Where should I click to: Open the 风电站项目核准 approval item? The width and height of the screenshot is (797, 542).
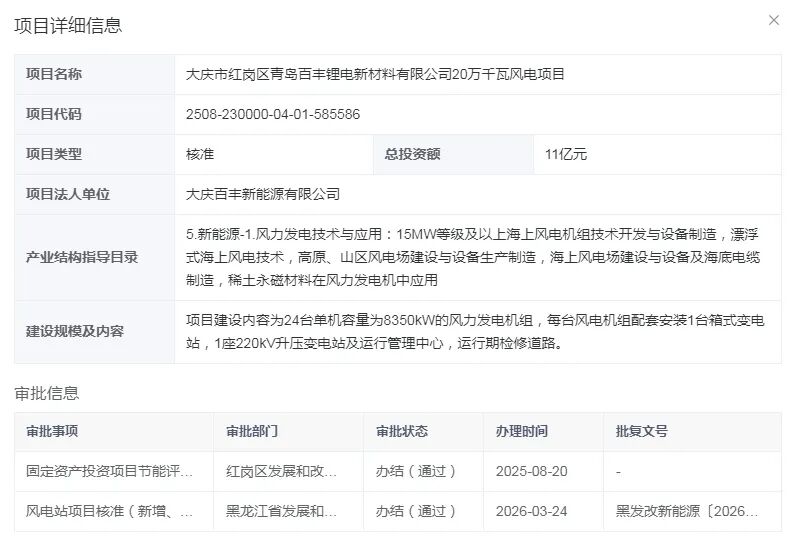110,511
